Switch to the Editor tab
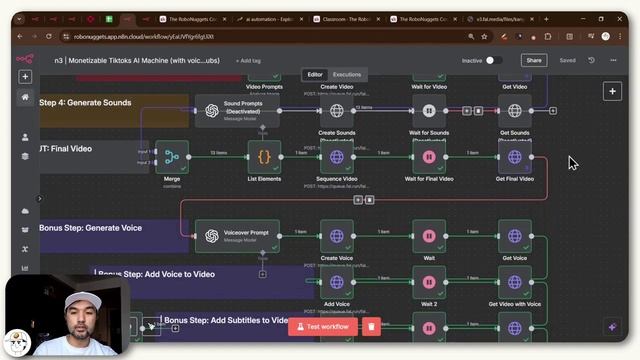Screen dimensions: 640x360 tap(315, 75)
